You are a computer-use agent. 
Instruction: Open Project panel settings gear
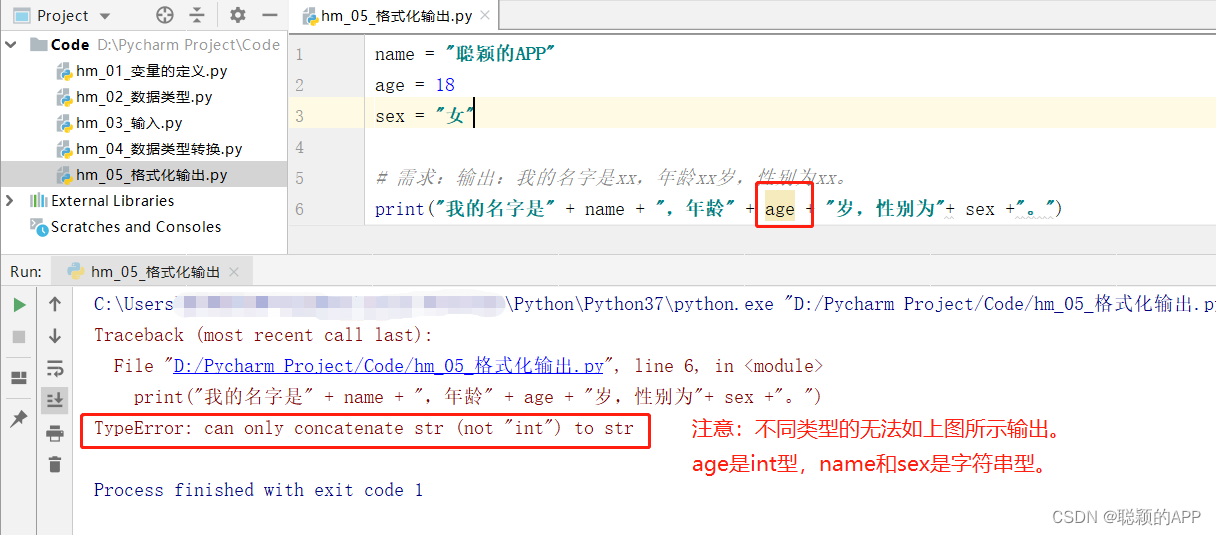(x=237, y=15)
